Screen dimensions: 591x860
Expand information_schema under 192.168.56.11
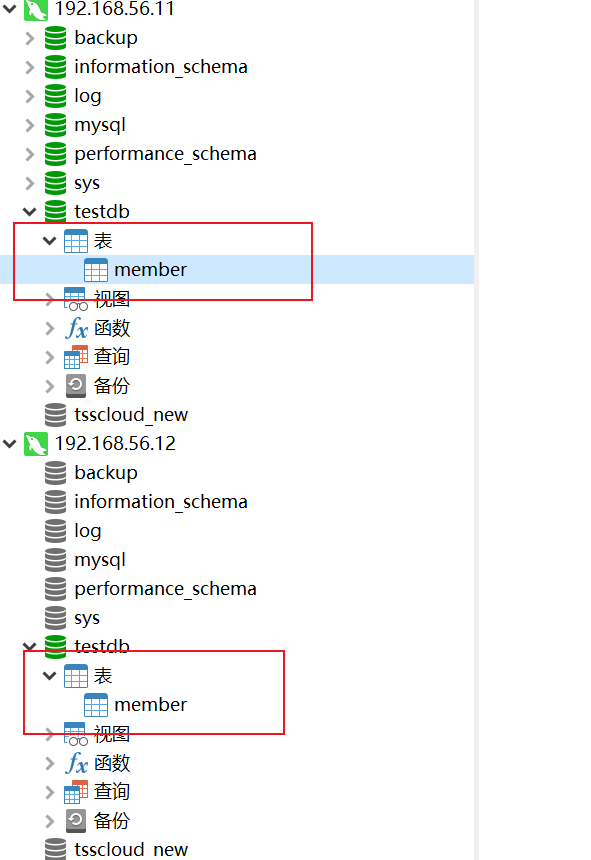tap(30, 67)
